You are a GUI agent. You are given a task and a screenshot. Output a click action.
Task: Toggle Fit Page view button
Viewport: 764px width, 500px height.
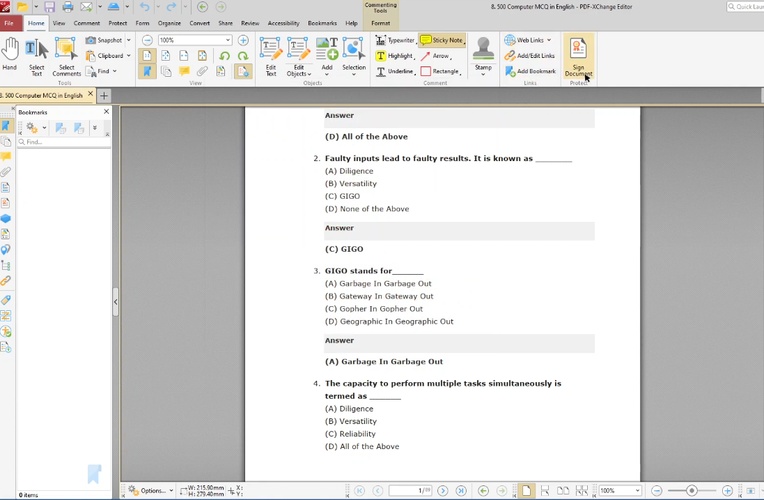(x=166, y=56)
